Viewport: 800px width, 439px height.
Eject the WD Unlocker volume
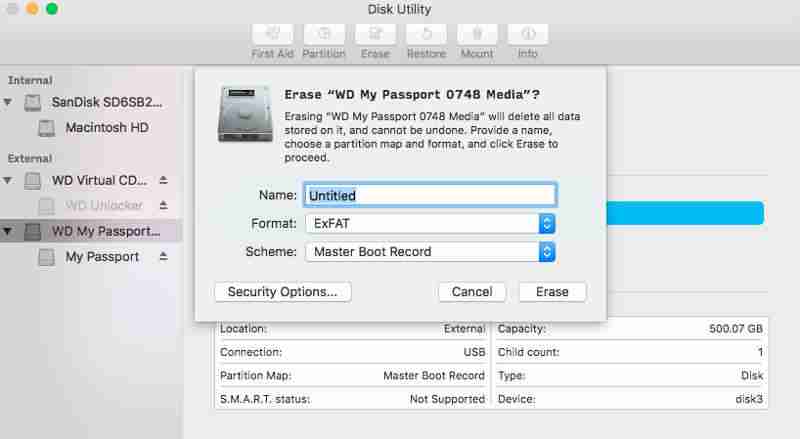(163, 205)
